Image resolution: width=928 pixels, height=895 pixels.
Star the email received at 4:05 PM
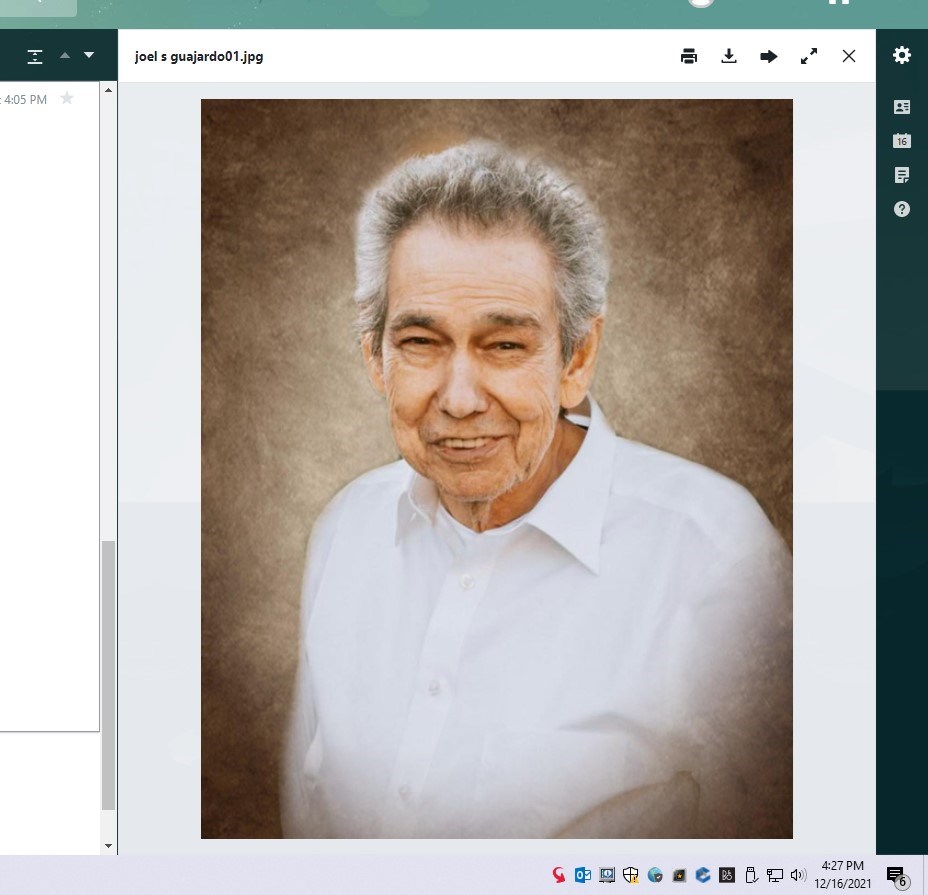click(x=67, y=98)
